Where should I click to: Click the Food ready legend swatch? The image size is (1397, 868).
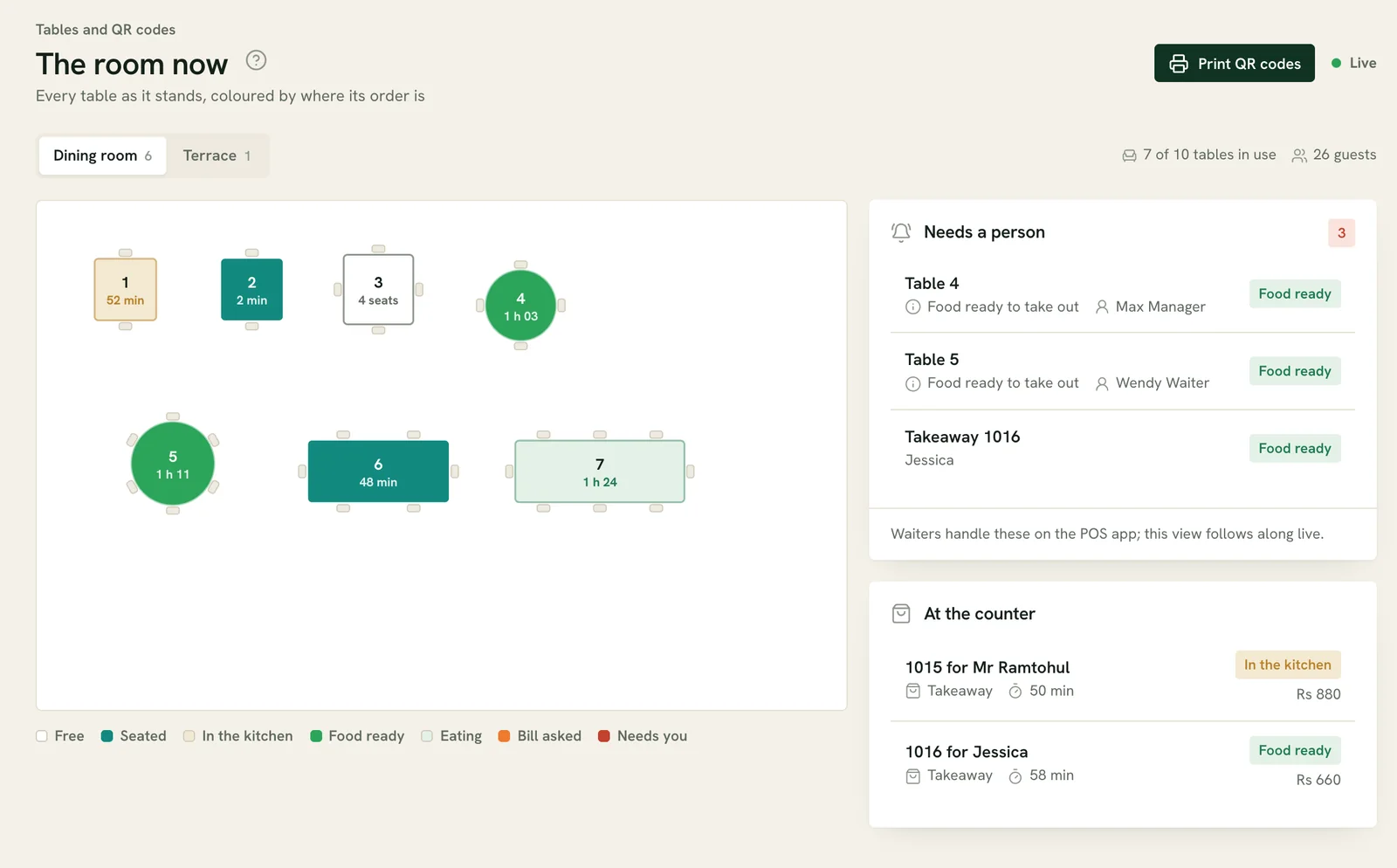click(x=316, y=736)
